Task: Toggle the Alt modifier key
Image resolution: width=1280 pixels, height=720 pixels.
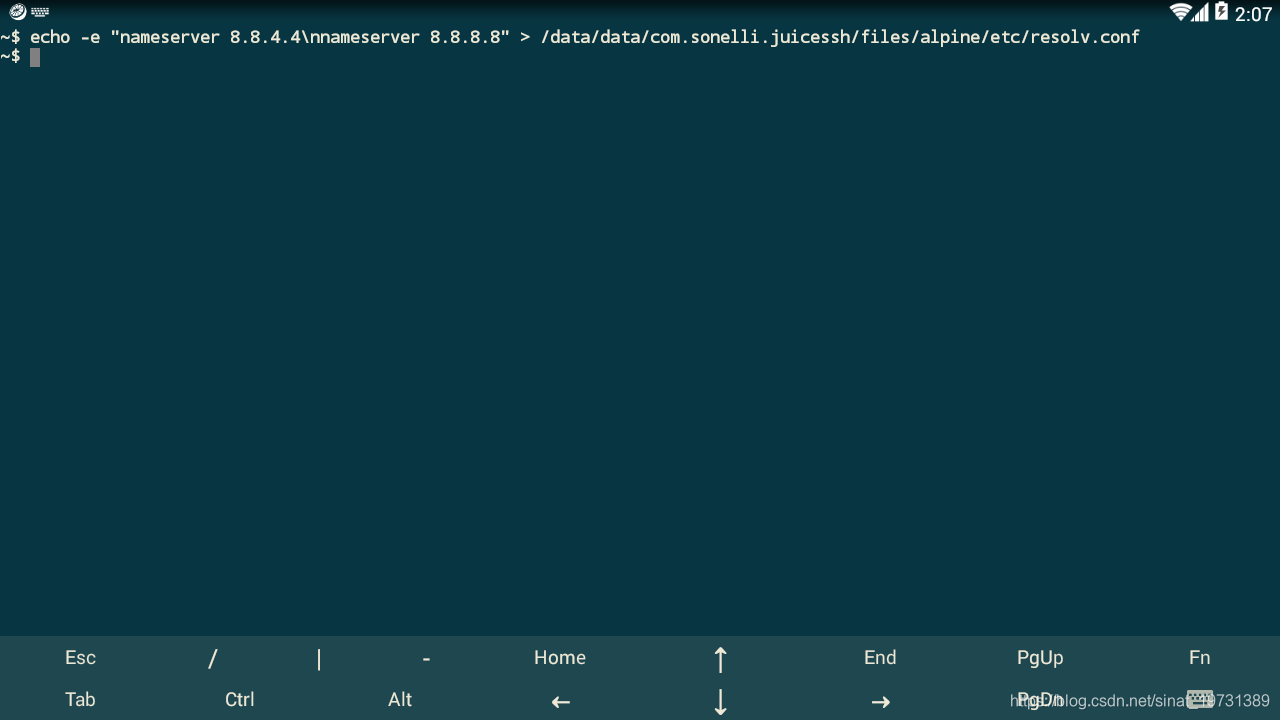Action: pyautogui.click(x=400, y=700)
